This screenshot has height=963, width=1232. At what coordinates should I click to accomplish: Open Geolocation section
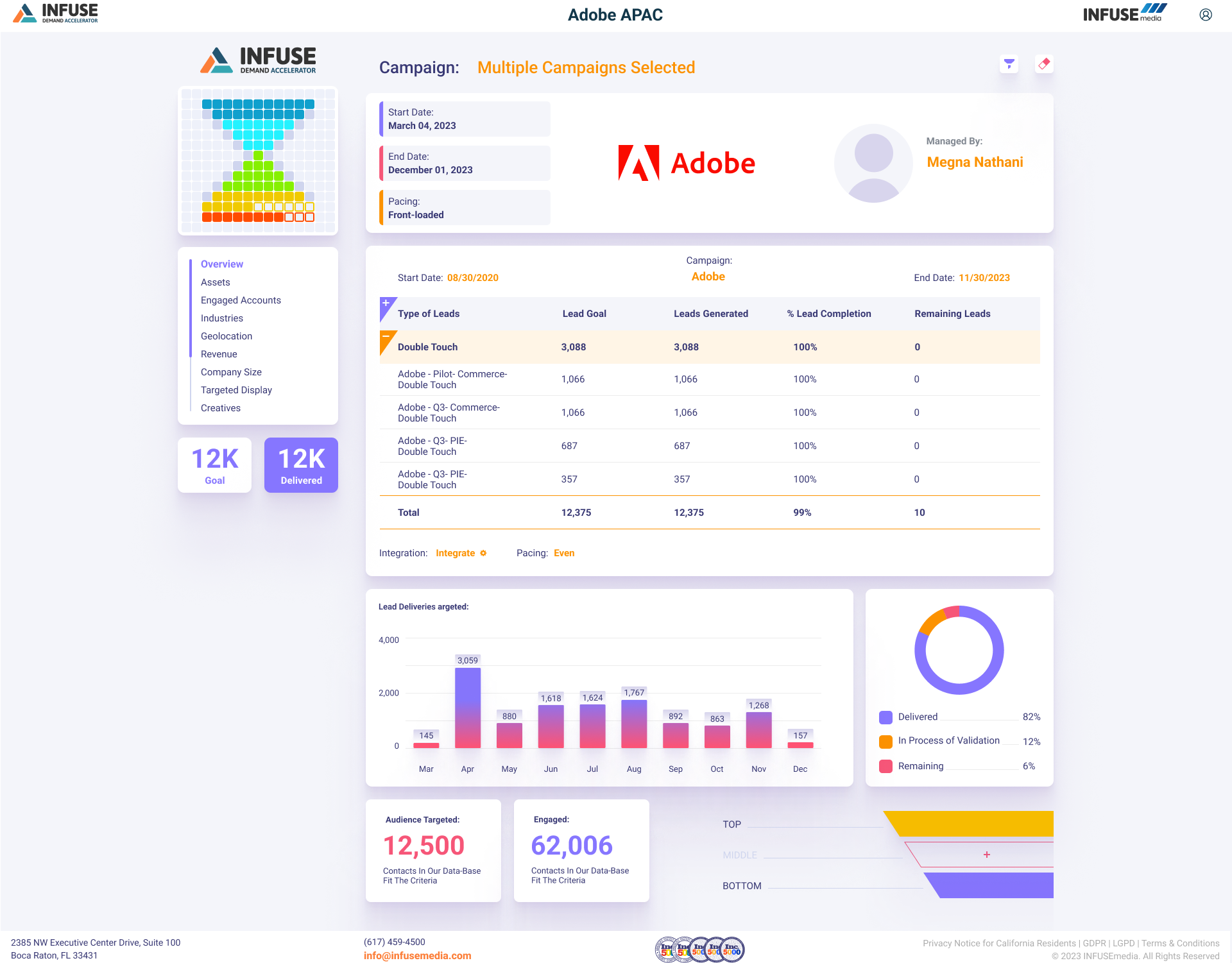[227, 336]
